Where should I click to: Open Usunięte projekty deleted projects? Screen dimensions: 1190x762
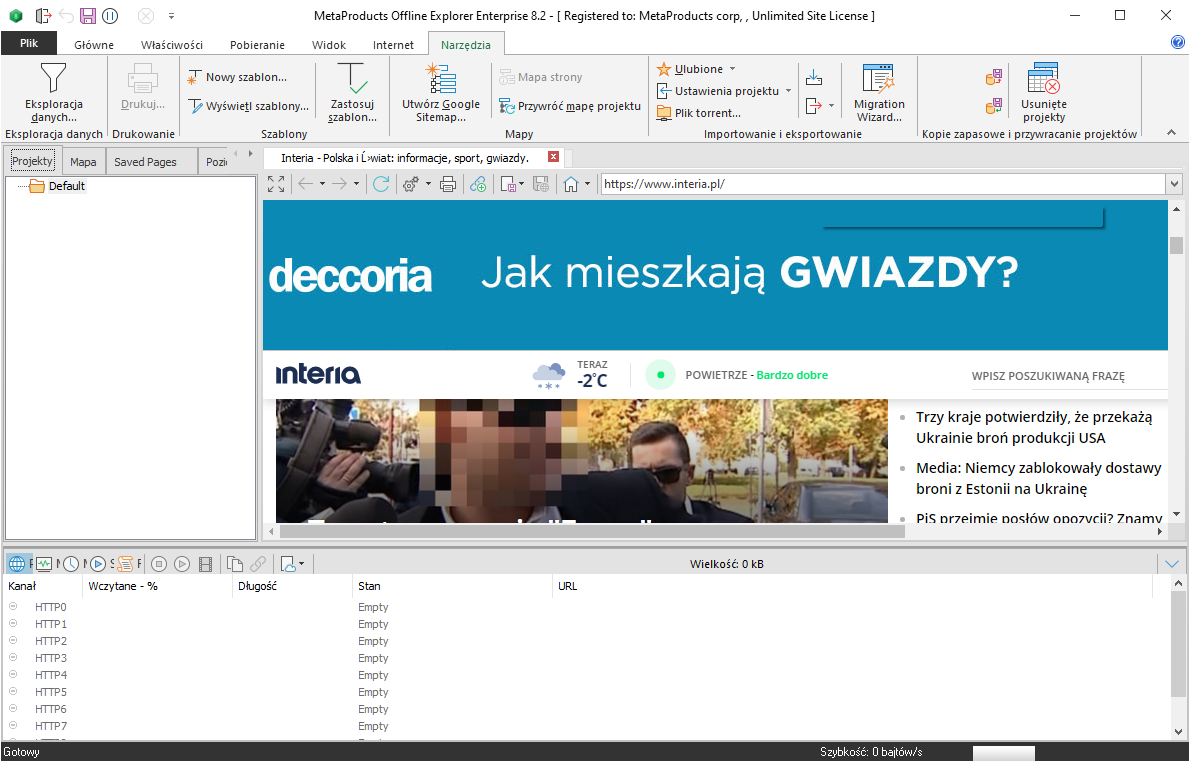point(1044,93)
